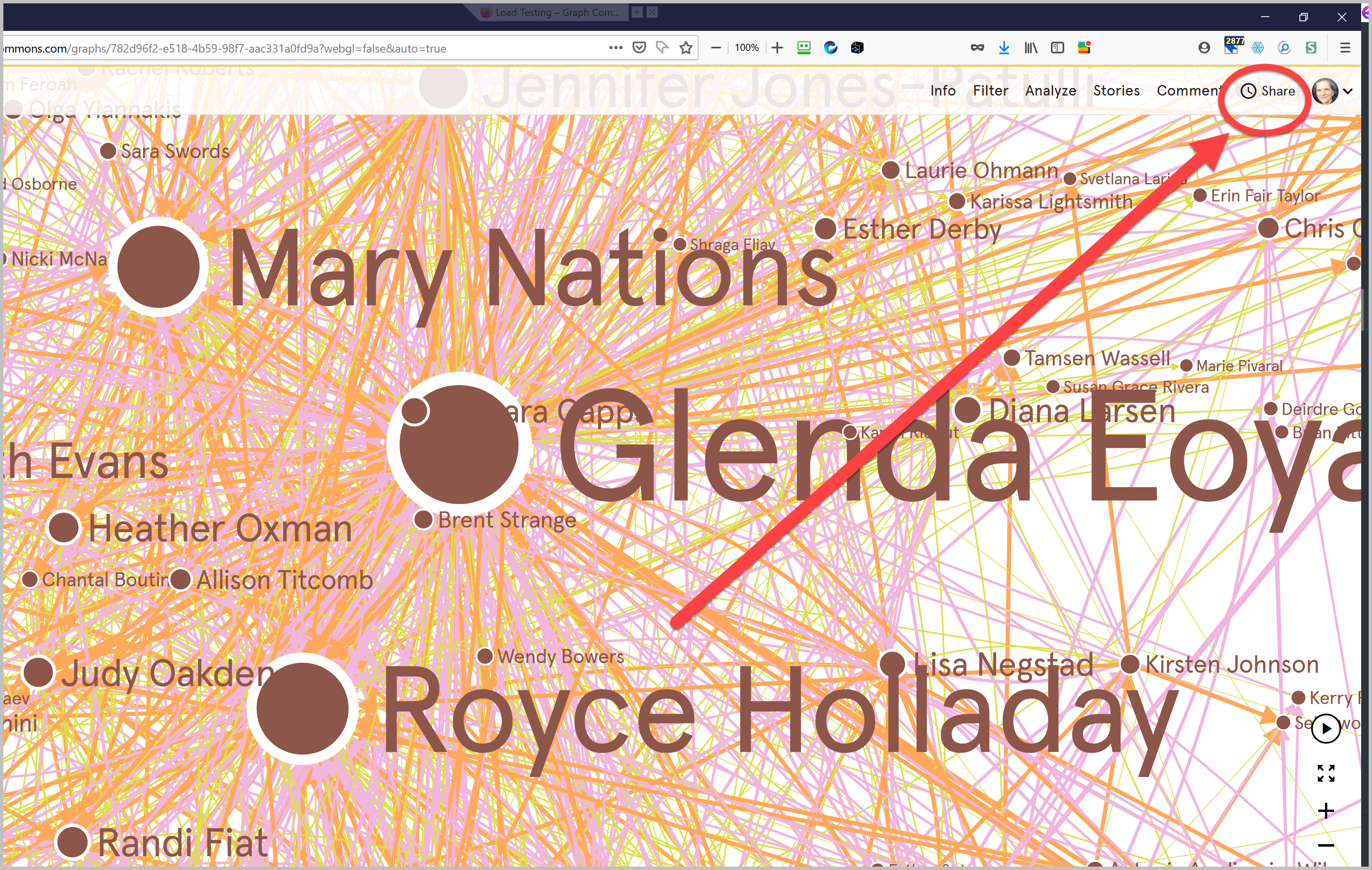Click the tag icon in address bar
The image size is (1372, 870).
662,48
